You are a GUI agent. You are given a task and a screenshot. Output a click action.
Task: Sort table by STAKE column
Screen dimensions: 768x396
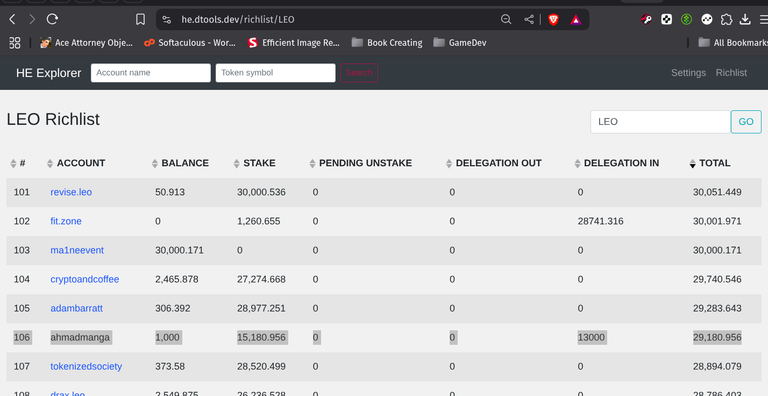(255, 163)
